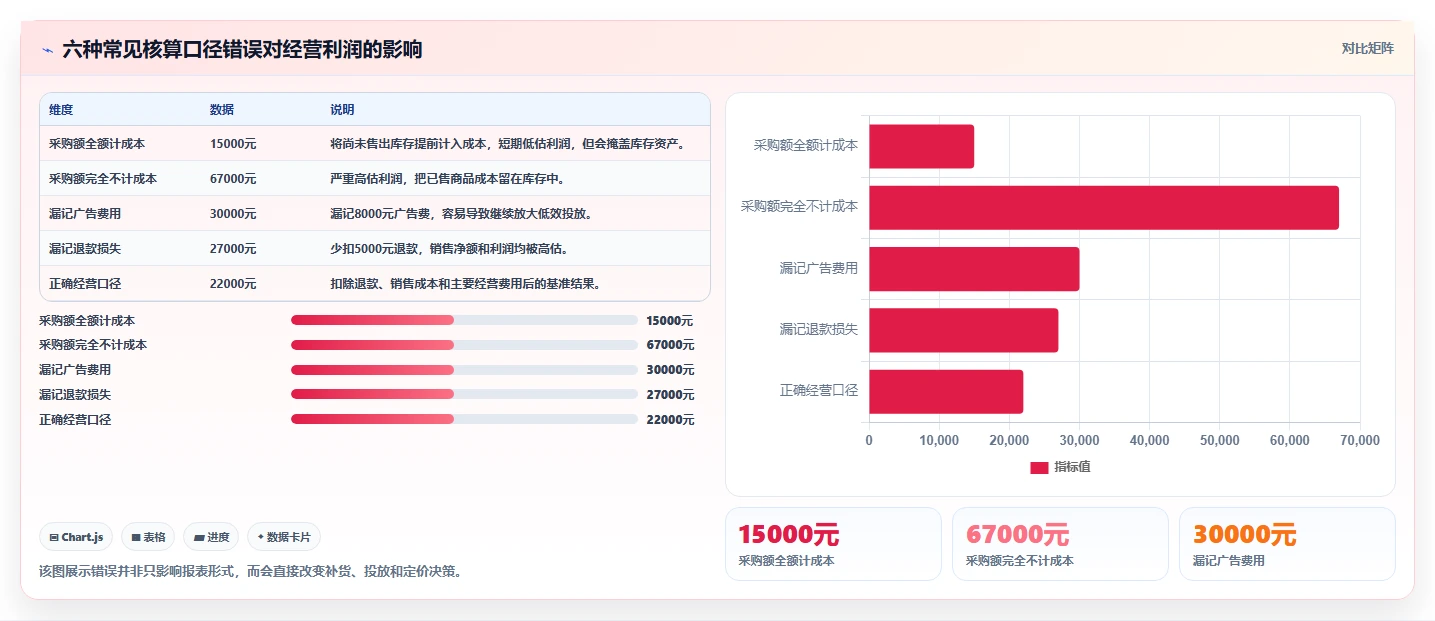This screenshot has height=621, width=1435.
Task: Open the 15000元 data card
Action: point(833,544)
